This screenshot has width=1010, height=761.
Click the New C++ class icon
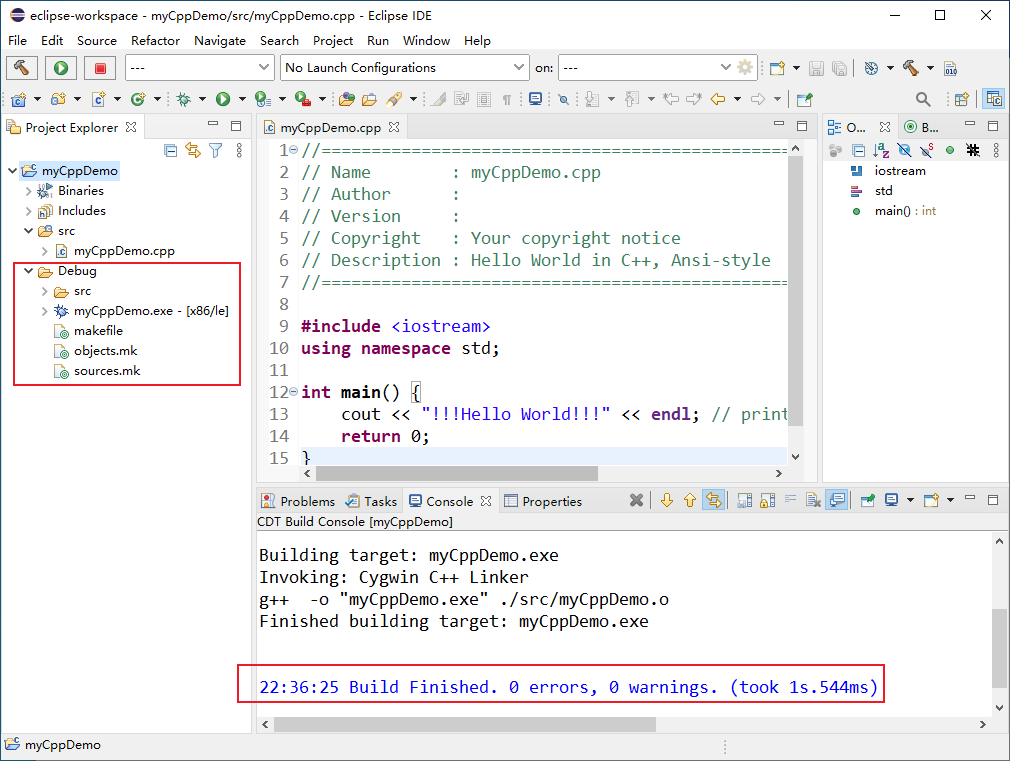click(x=138, y=99)
